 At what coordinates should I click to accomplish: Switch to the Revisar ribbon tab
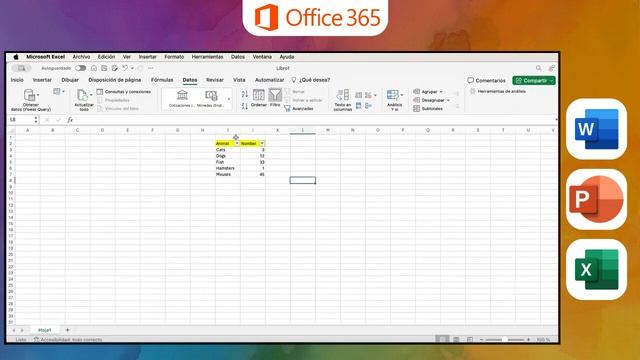pos(215,80)
